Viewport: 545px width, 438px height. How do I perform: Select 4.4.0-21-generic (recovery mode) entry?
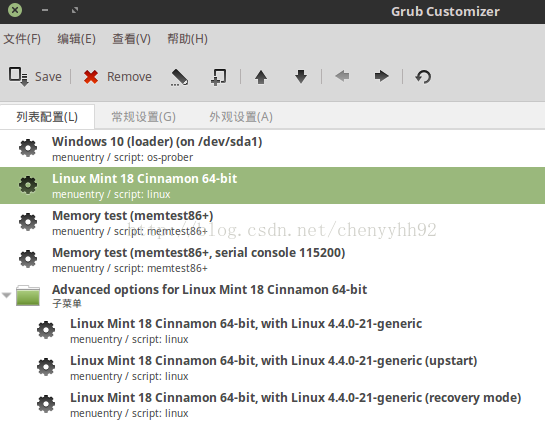coord(272,405)
